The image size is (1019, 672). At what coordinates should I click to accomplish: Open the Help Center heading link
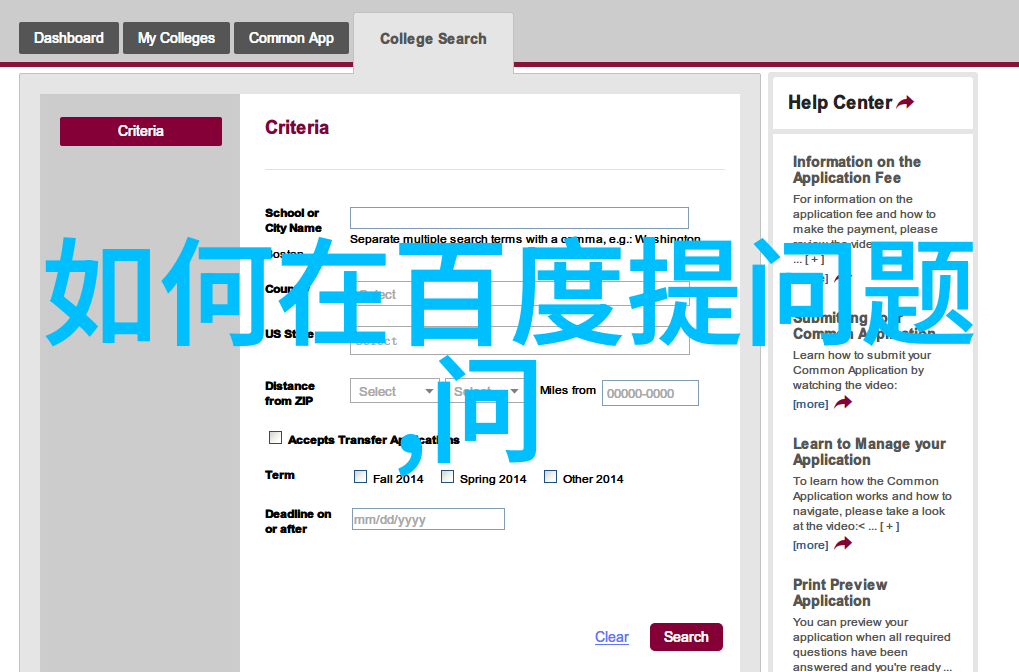pos(840,103)
